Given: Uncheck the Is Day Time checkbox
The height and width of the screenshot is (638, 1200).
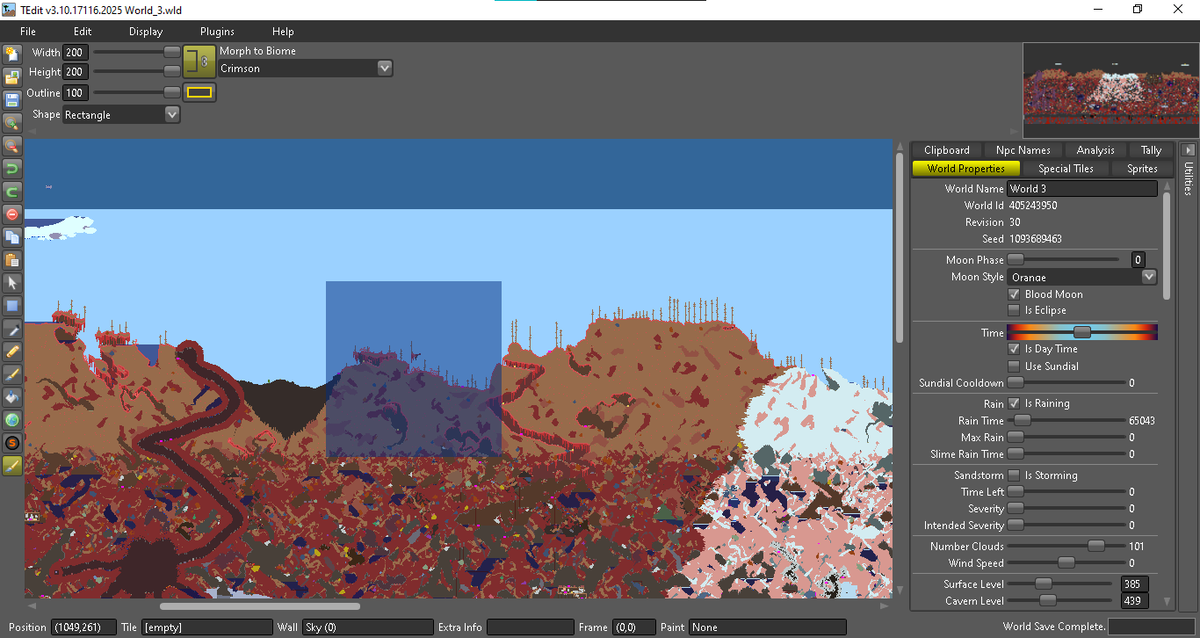Looking at the screenshot, I should (x=1015, y=349).
